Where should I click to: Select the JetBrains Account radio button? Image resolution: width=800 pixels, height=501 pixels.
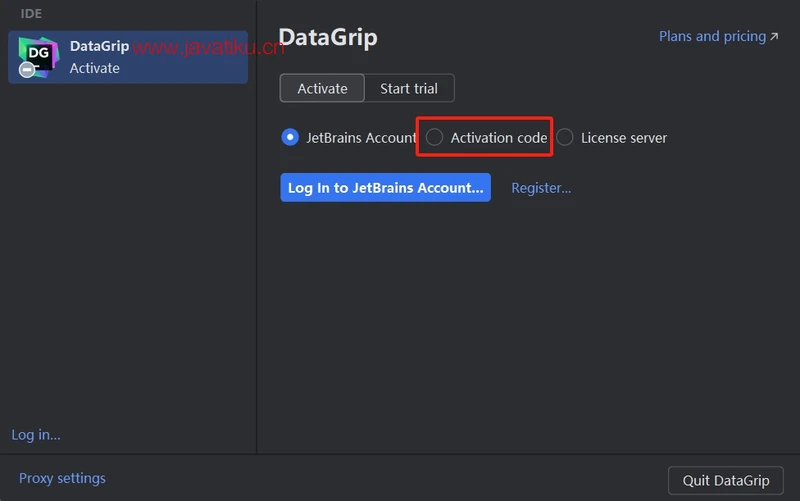point(290,138)
